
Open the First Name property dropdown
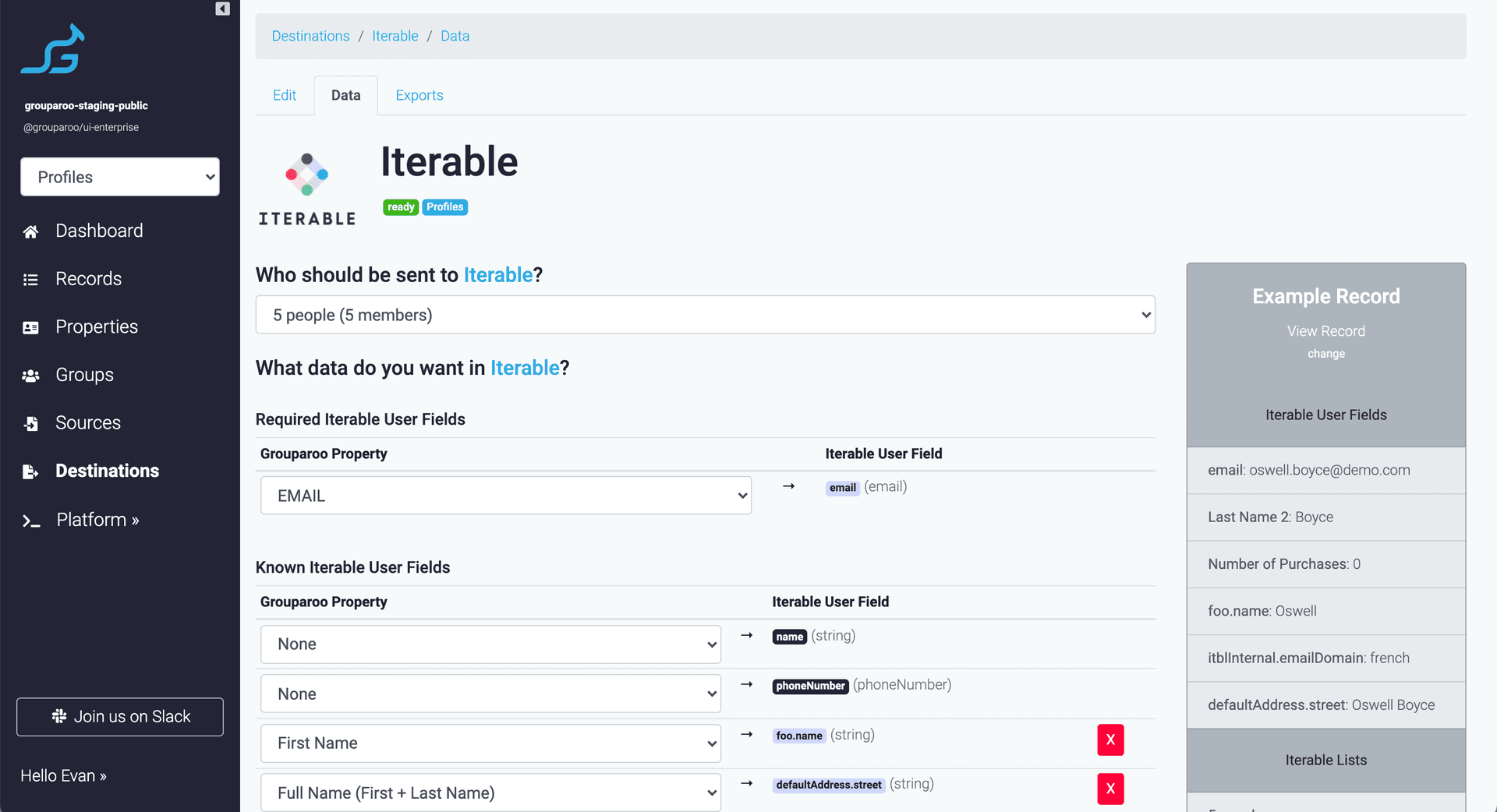[490, 743]
